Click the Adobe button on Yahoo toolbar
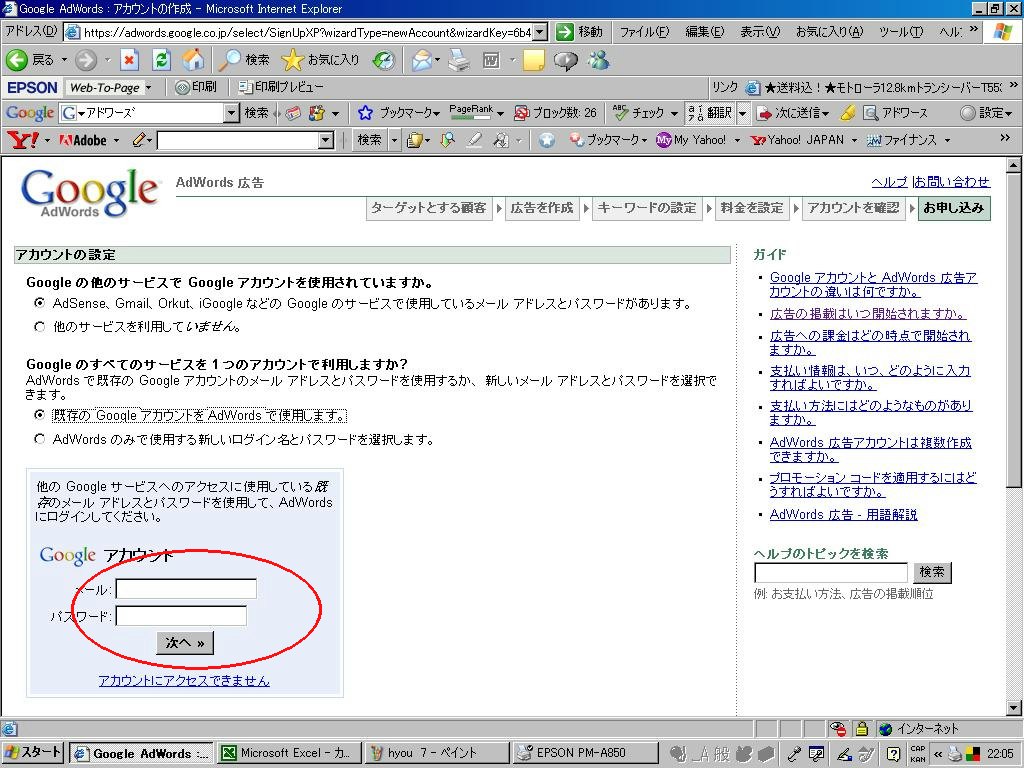The width and height of the screenshot is (1024, 768). click(x=83, y=140)
